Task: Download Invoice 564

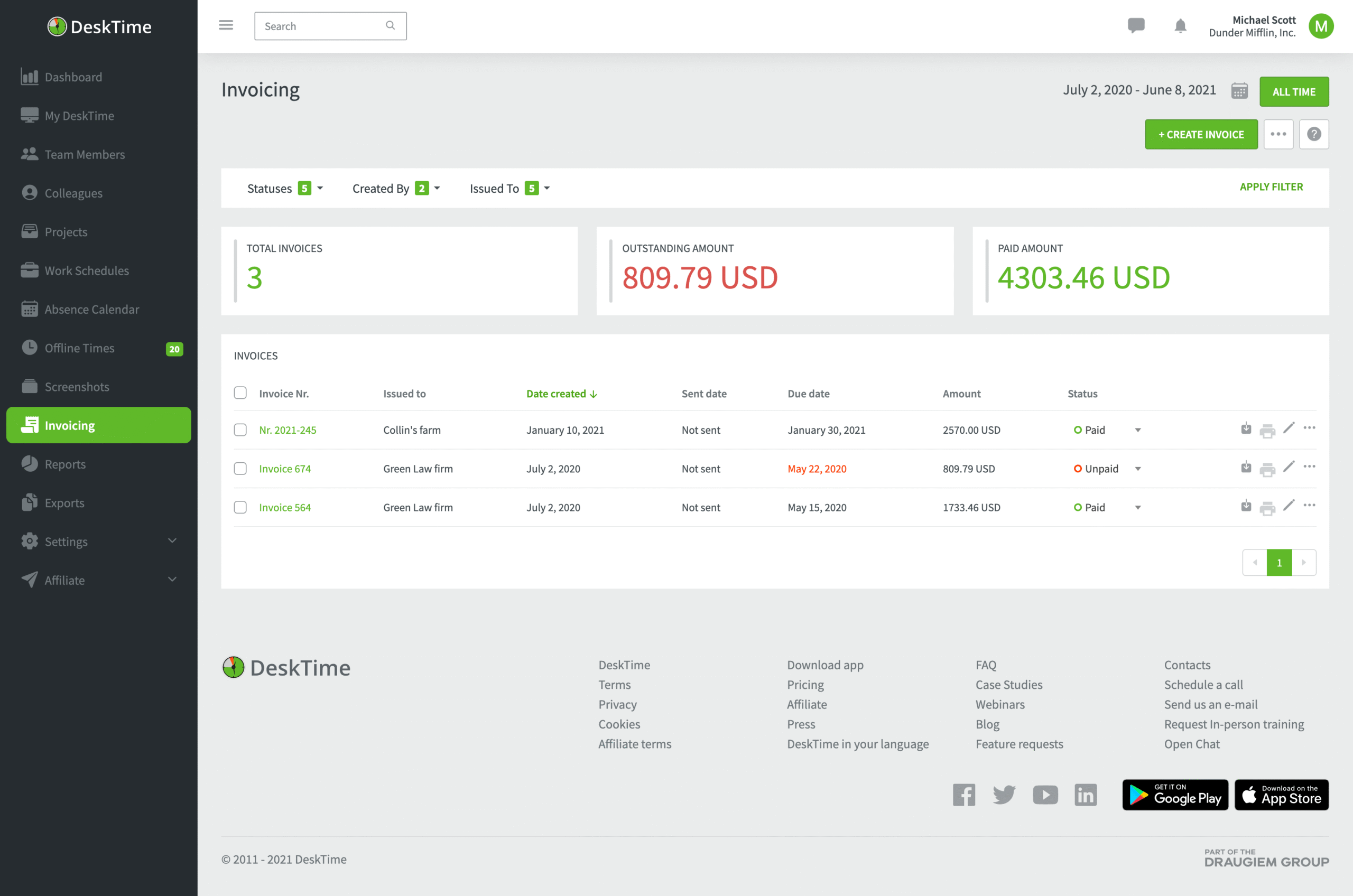Action: point(1246,506)
